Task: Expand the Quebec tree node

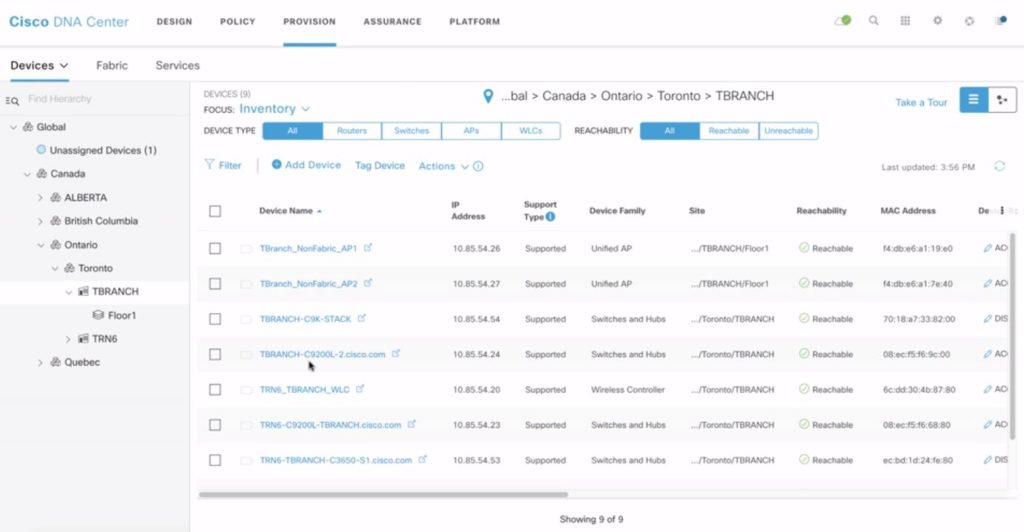Action: 40,362
